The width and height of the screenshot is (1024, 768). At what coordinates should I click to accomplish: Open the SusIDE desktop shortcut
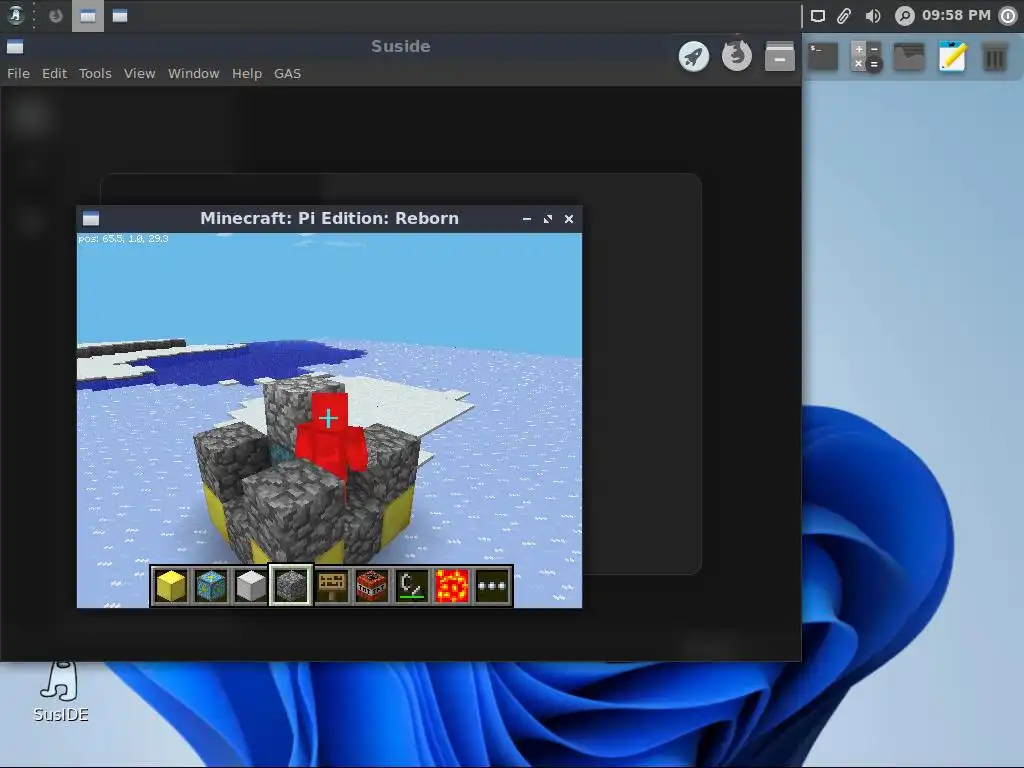[x=61, y=692]
